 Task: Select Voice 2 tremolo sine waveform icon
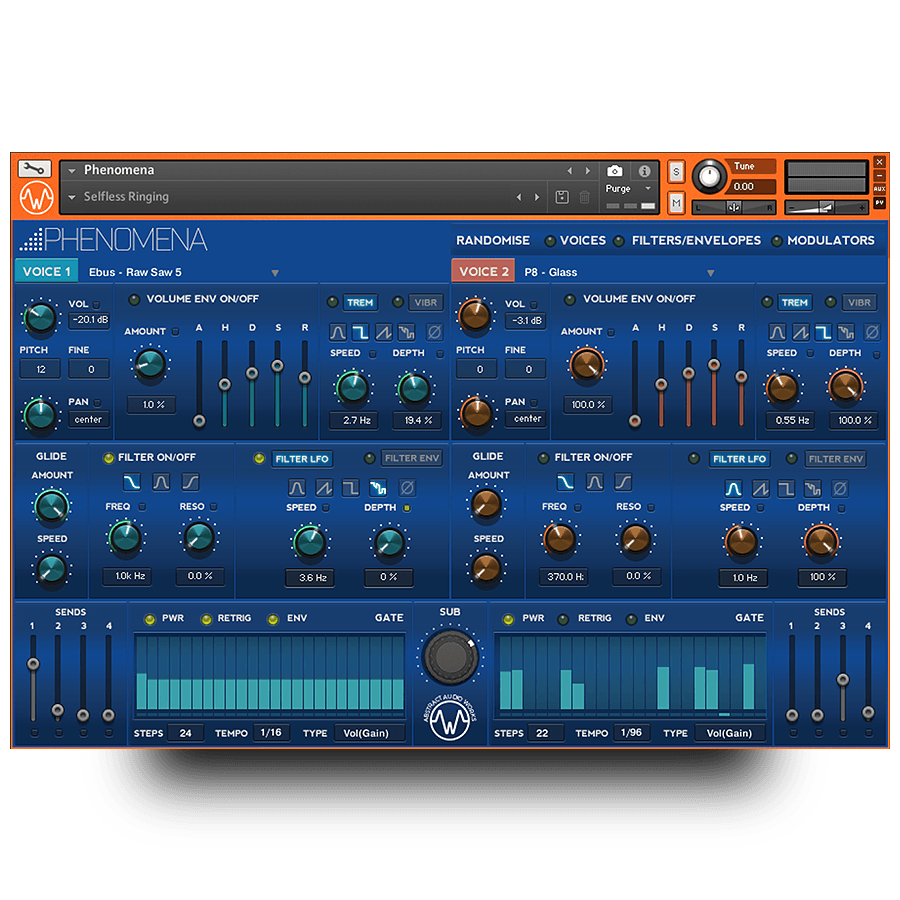777,332
